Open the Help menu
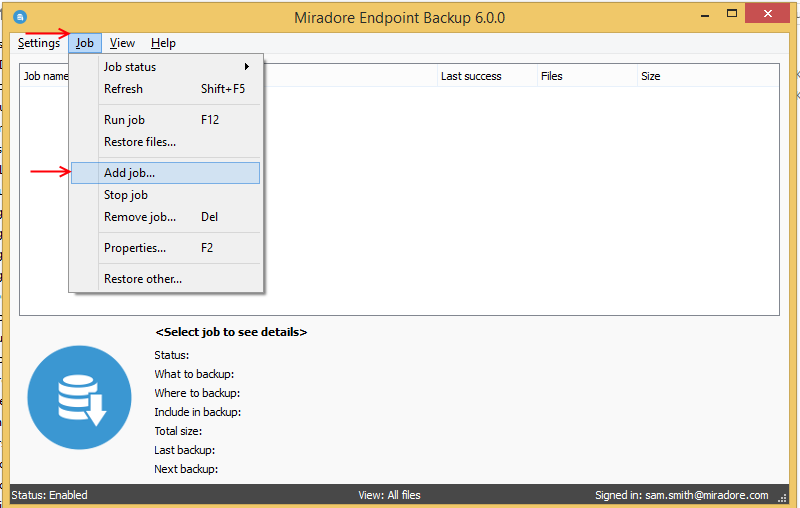Image resolution: width=800 pixels, height=508 pixels. coord(163,43)
